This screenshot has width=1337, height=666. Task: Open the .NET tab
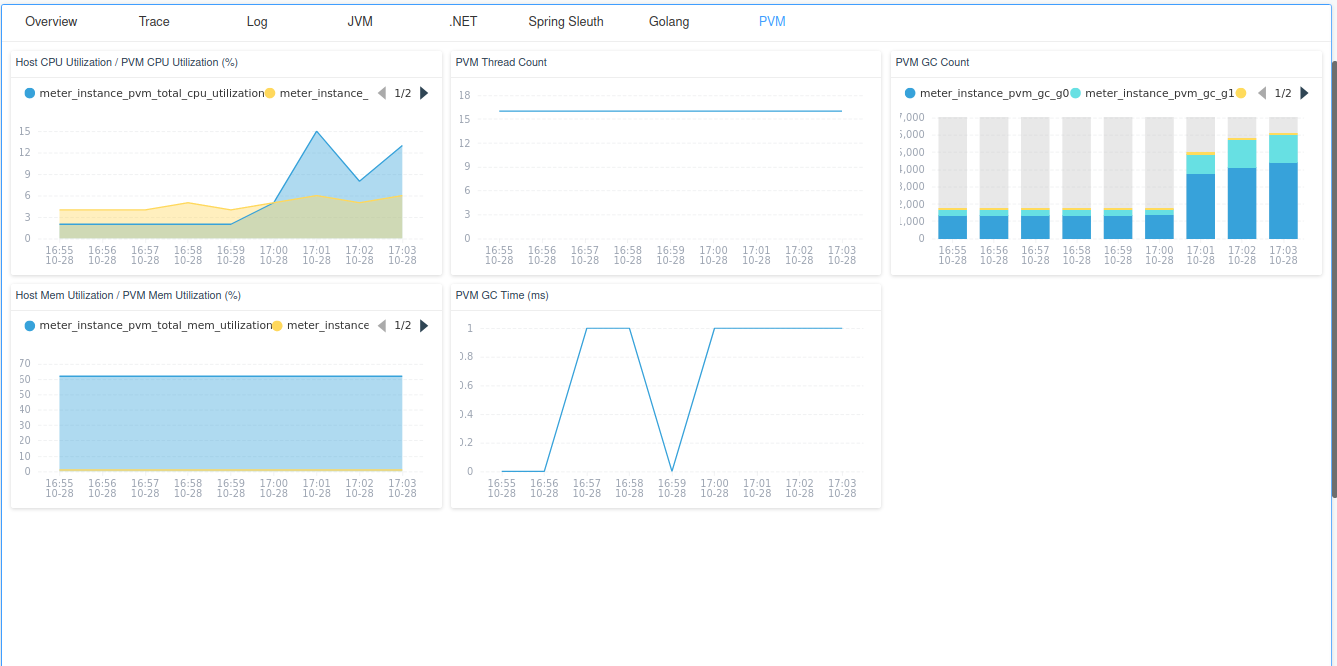(x=463, y=21)
